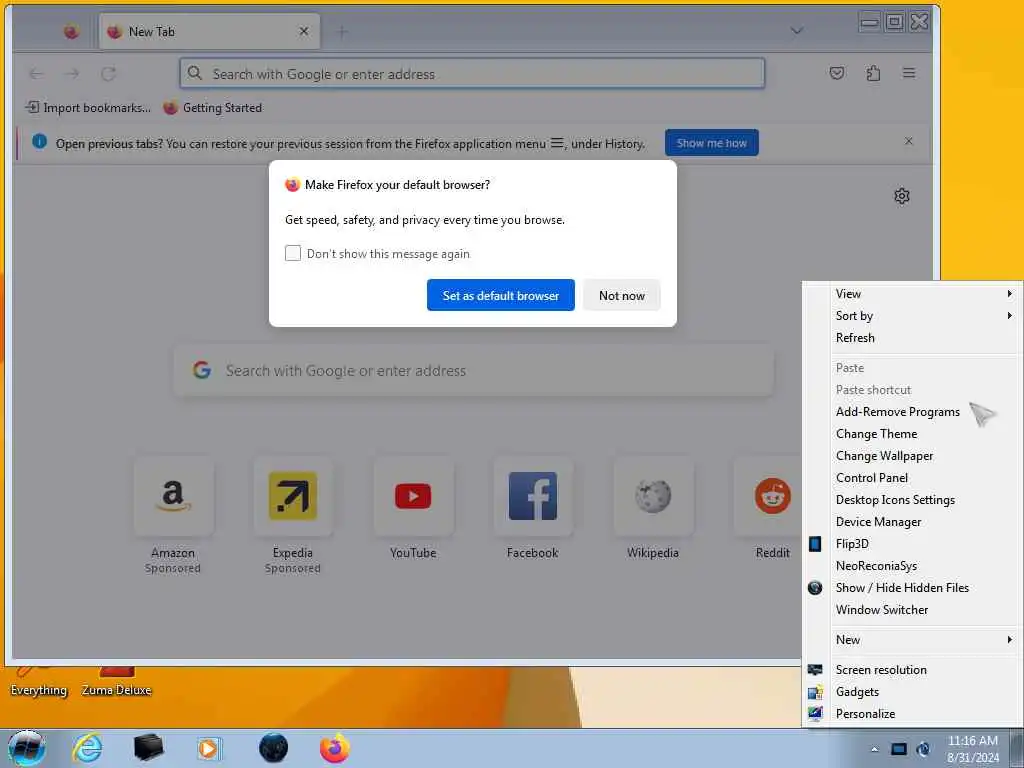Expand the Sort by submenu

click(912, 315)
